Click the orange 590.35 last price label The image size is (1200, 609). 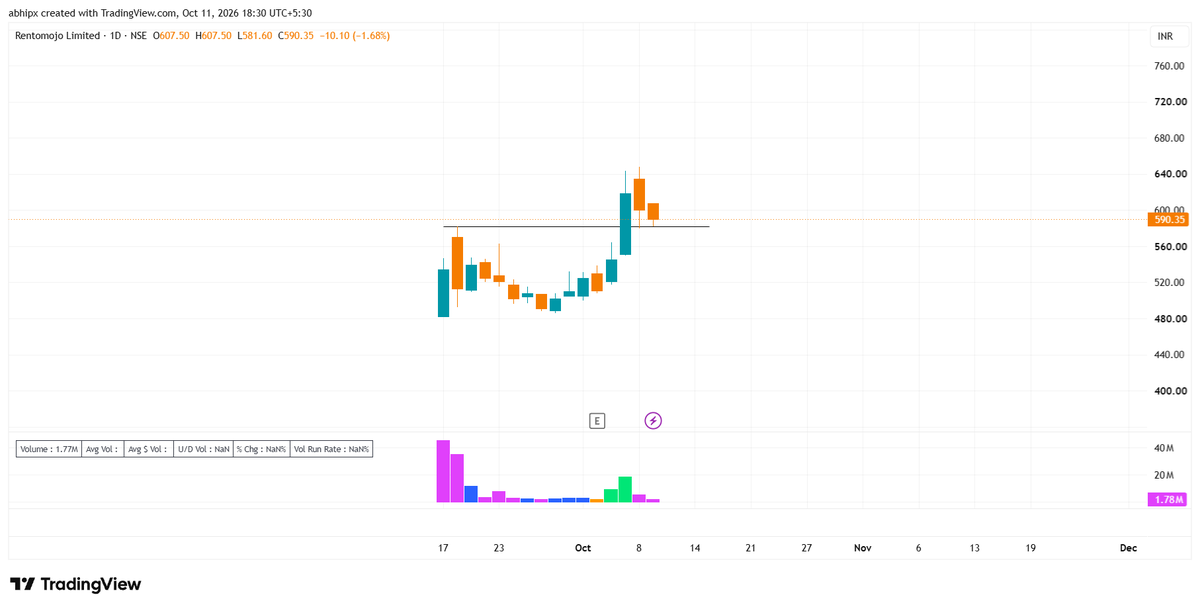(1168, 219)
